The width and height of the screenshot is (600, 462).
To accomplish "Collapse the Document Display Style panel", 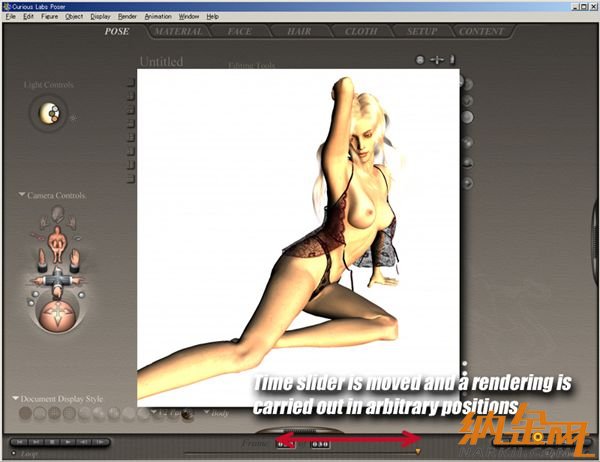I will [x=15, y=399].
